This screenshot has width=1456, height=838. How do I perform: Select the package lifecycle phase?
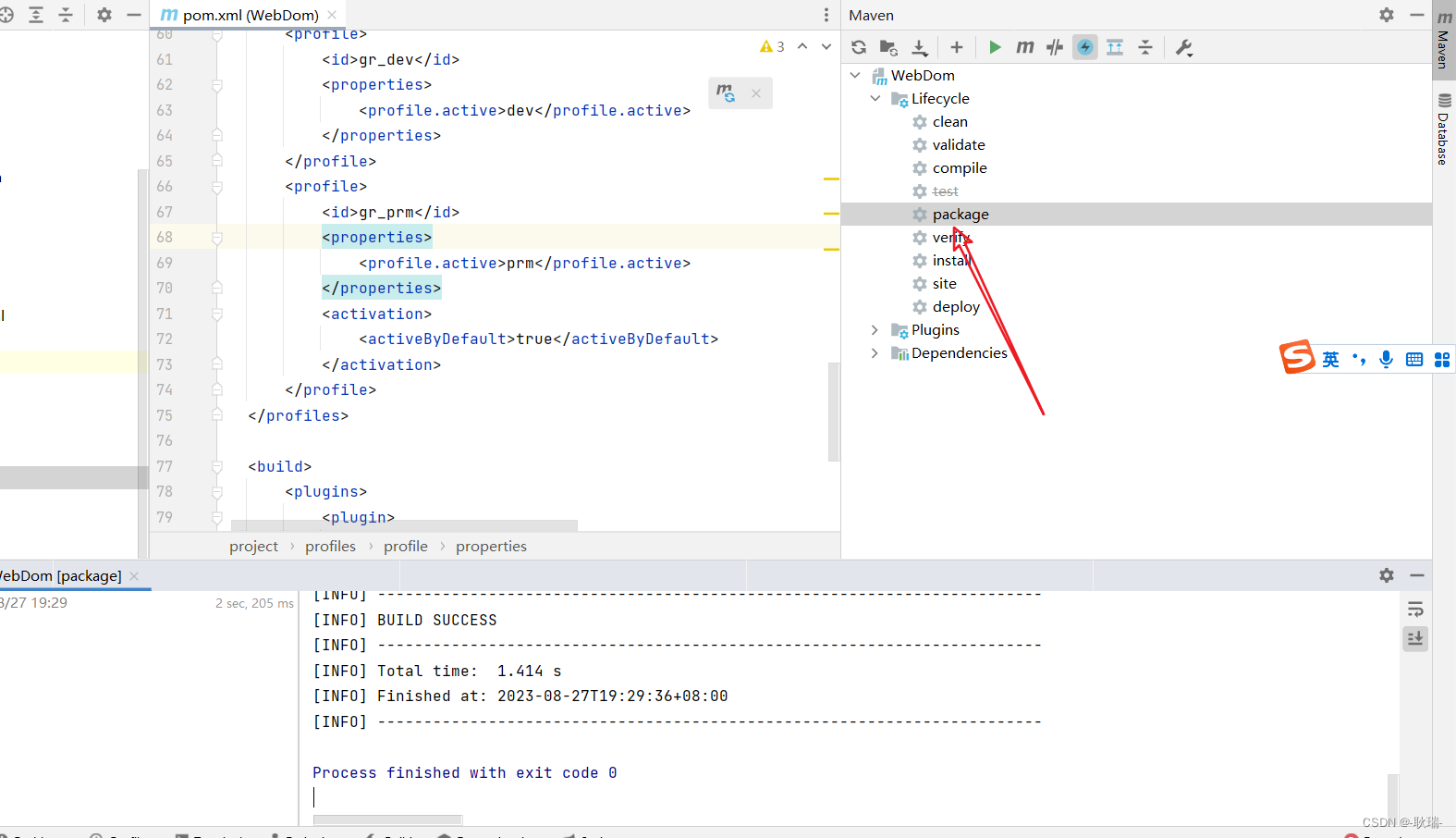[960, 214]
